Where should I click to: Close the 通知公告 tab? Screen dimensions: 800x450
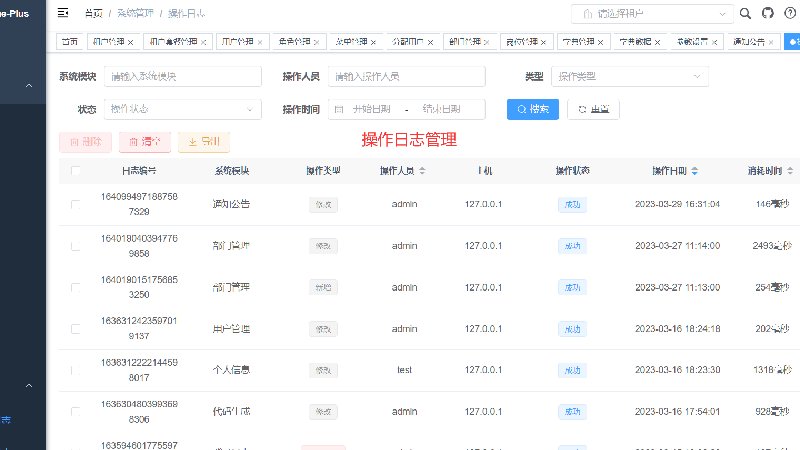771,42
